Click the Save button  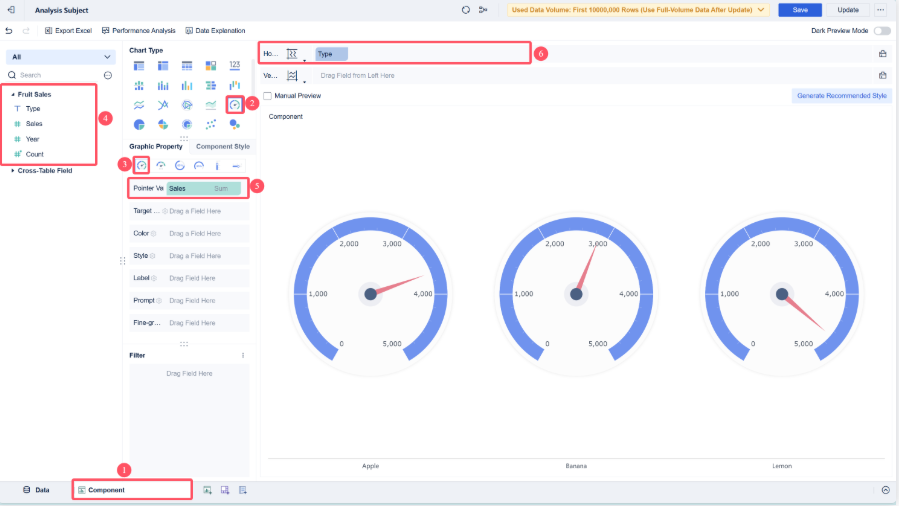click(x=800, y=10)
